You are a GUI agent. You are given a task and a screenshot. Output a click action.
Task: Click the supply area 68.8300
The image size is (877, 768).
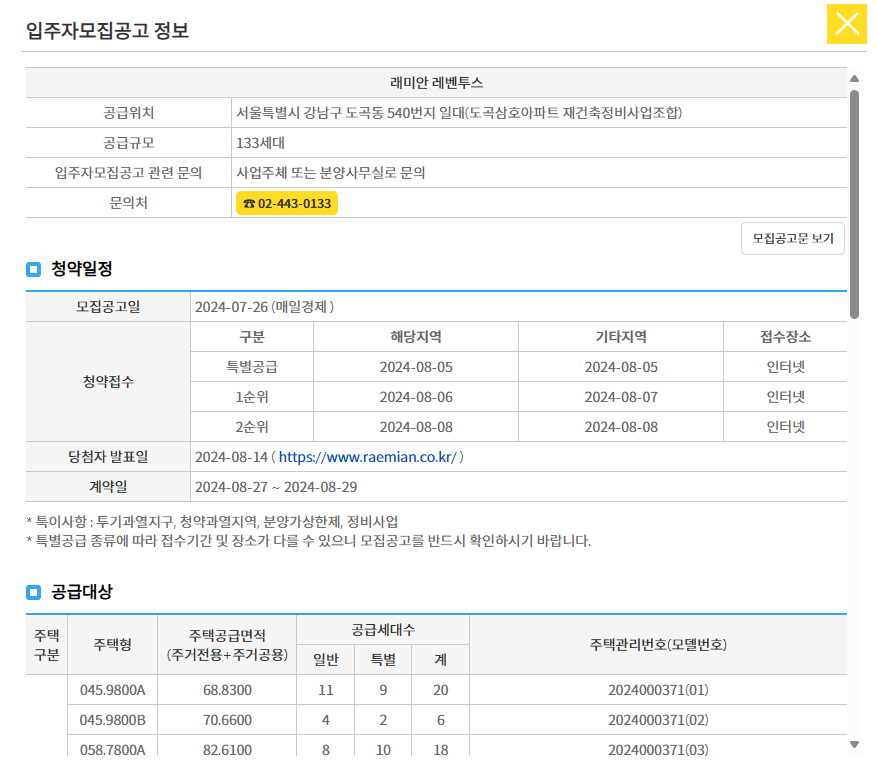[227, 690]
